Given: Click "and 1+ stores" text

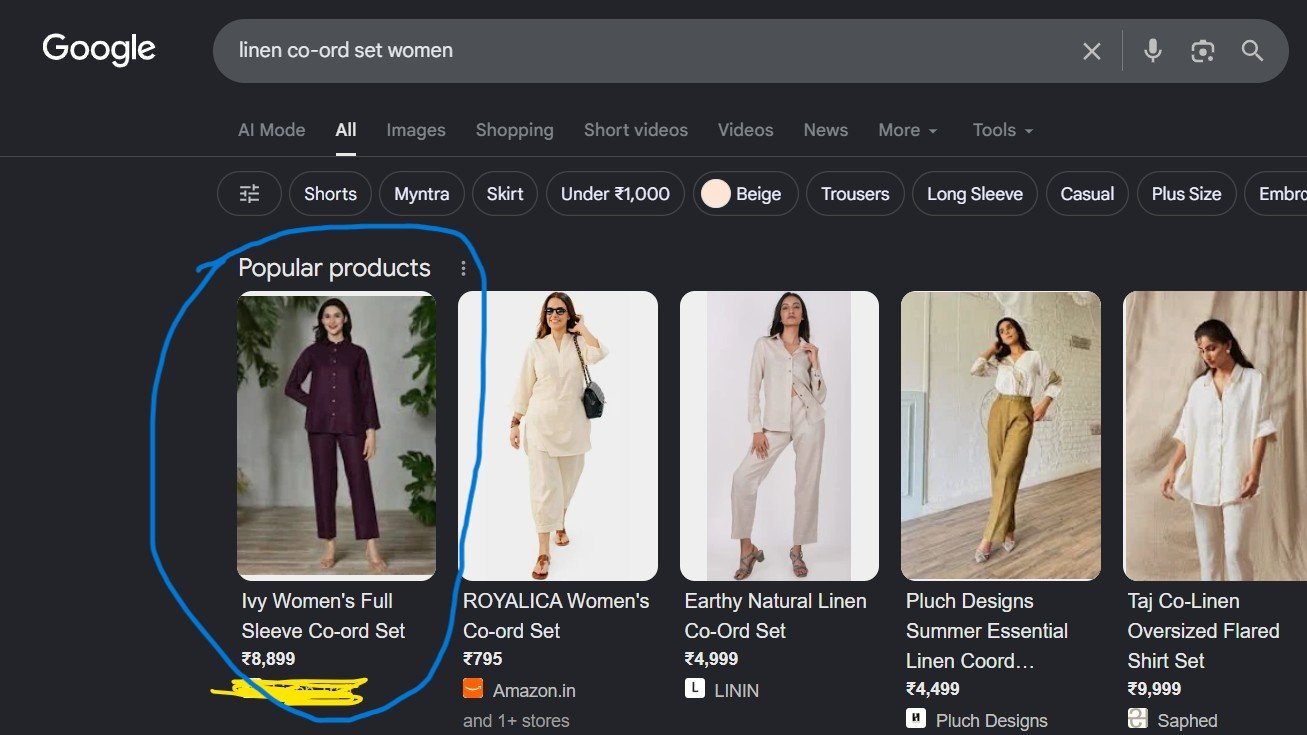Looking at the screenshot, I should pyautogui.click(x=516, y=720).
